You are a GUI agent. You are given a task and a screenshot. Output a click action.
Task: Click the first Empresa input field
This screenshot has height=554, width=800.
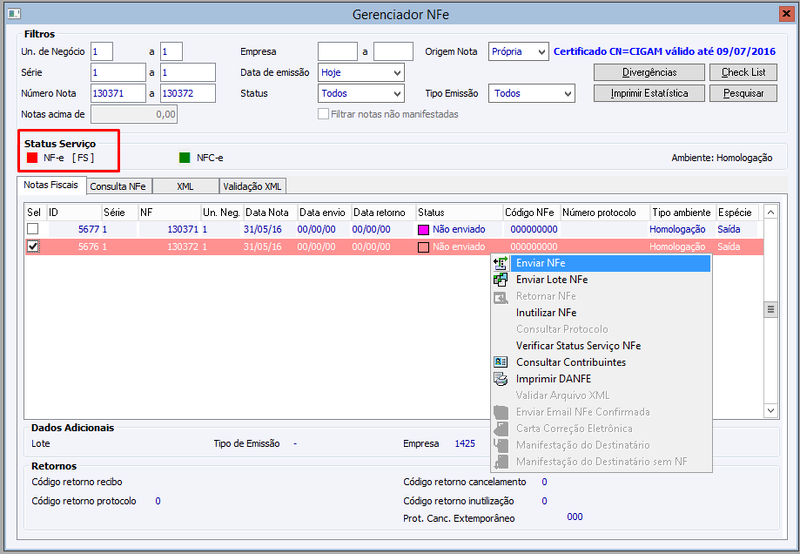tap(337, 52)
